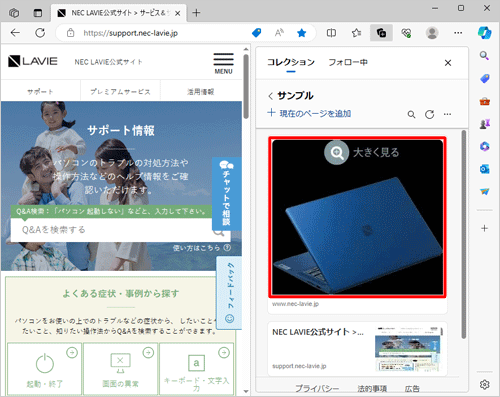Refresh the collection icon
Viewport: 500px width, 397px height.
pos(430,115)
